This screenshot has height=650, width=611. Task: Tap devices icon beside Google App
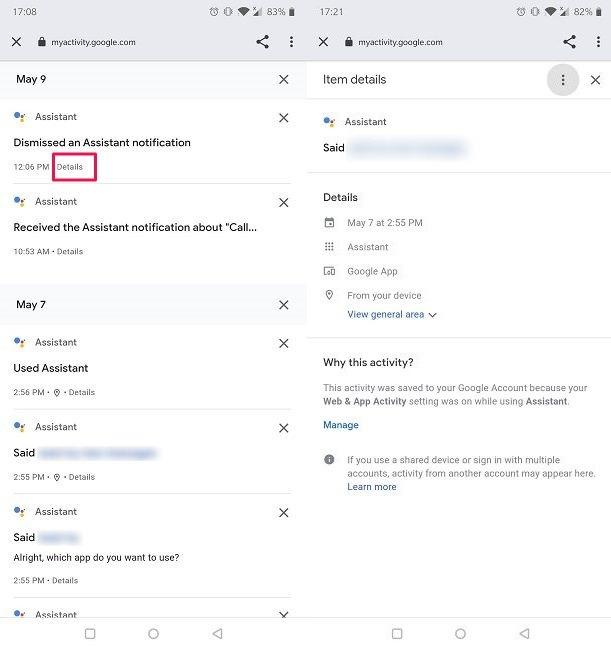click(x=329, y=271)
